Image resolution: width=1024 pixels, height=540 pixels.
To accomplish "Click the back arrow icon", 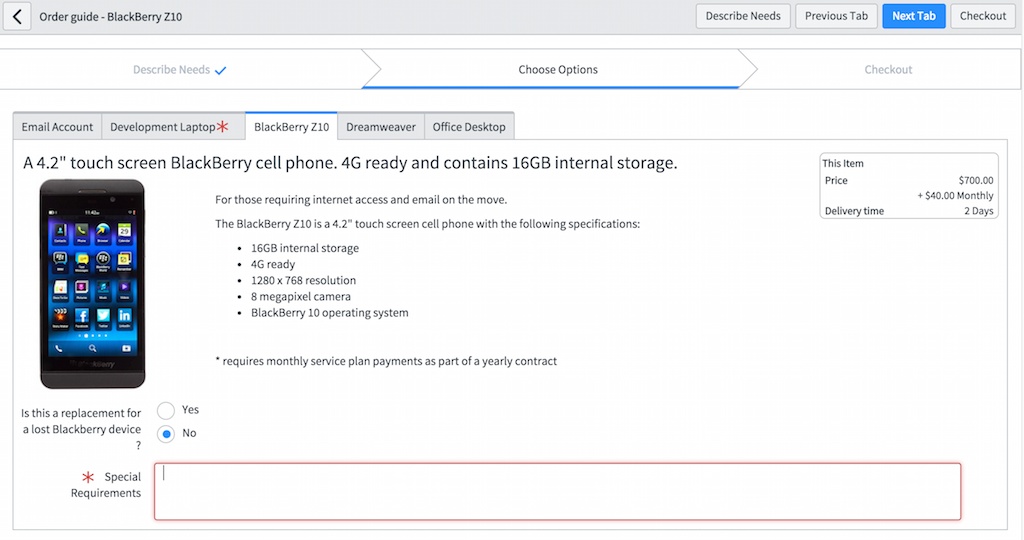I will (17, 16).
